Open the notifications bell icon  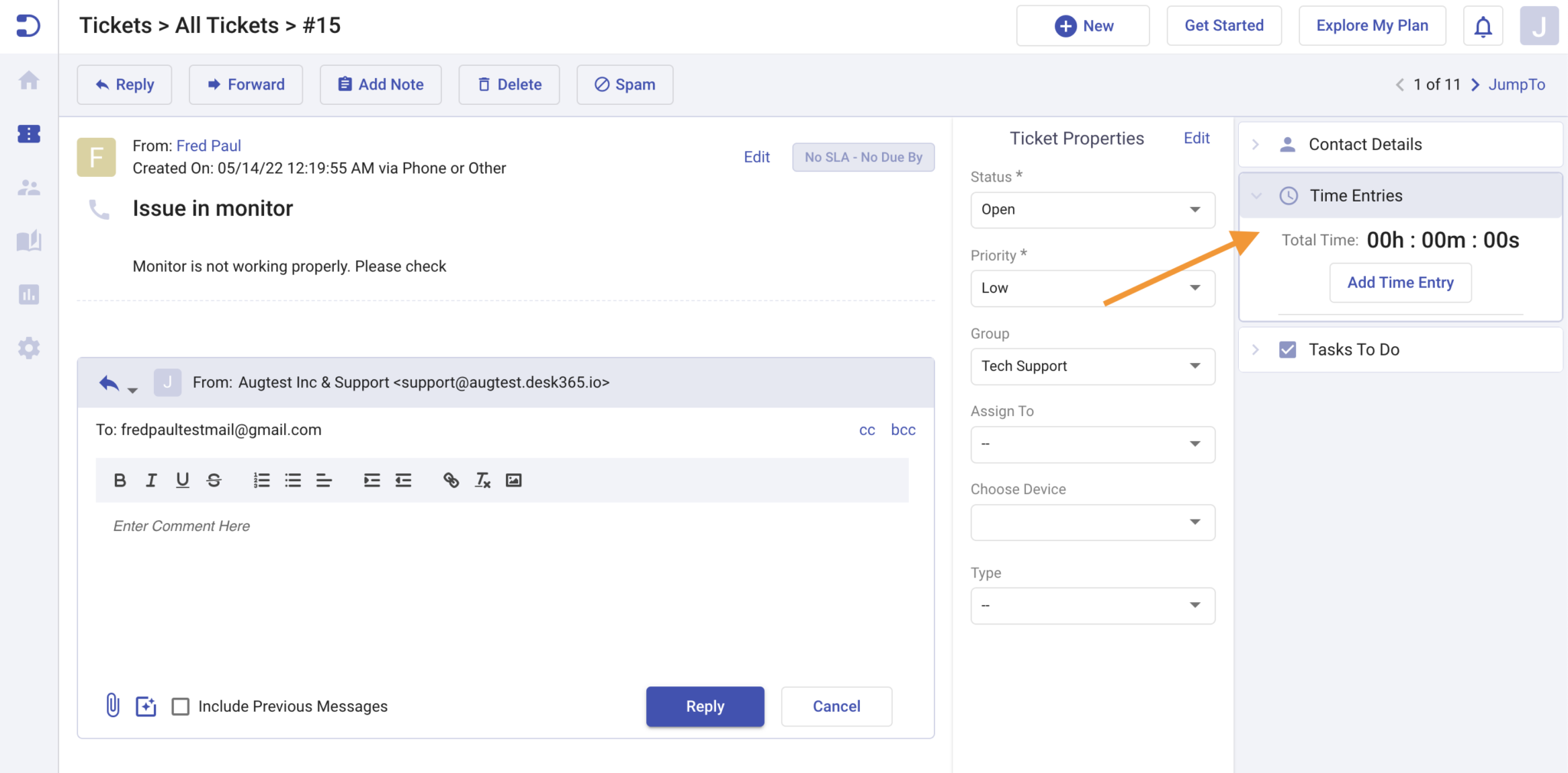[1483, 25]
